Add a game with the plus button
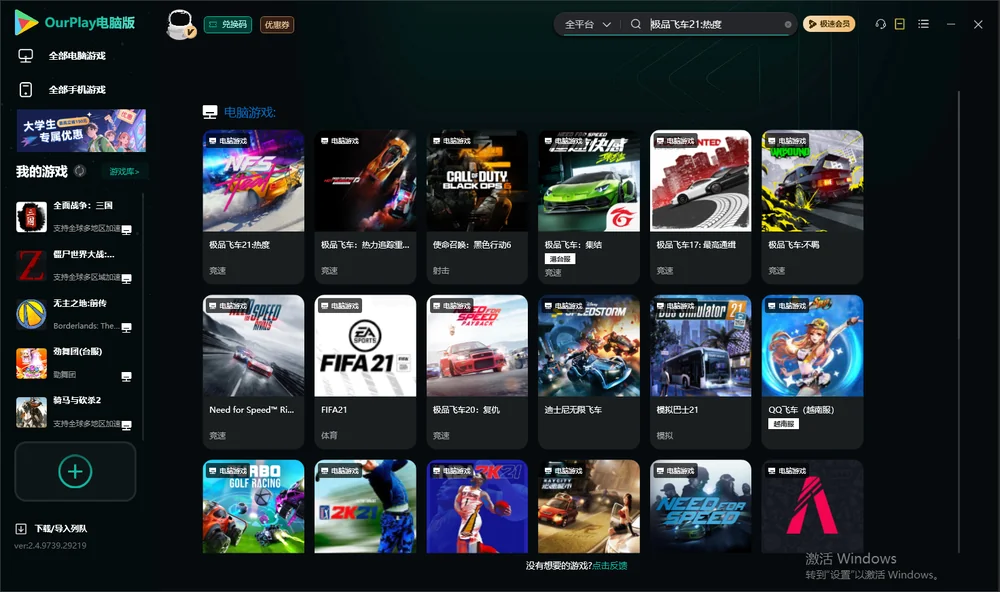This screenshot has height=592, width=1000. pyautogui.click(x=75, y=471)
